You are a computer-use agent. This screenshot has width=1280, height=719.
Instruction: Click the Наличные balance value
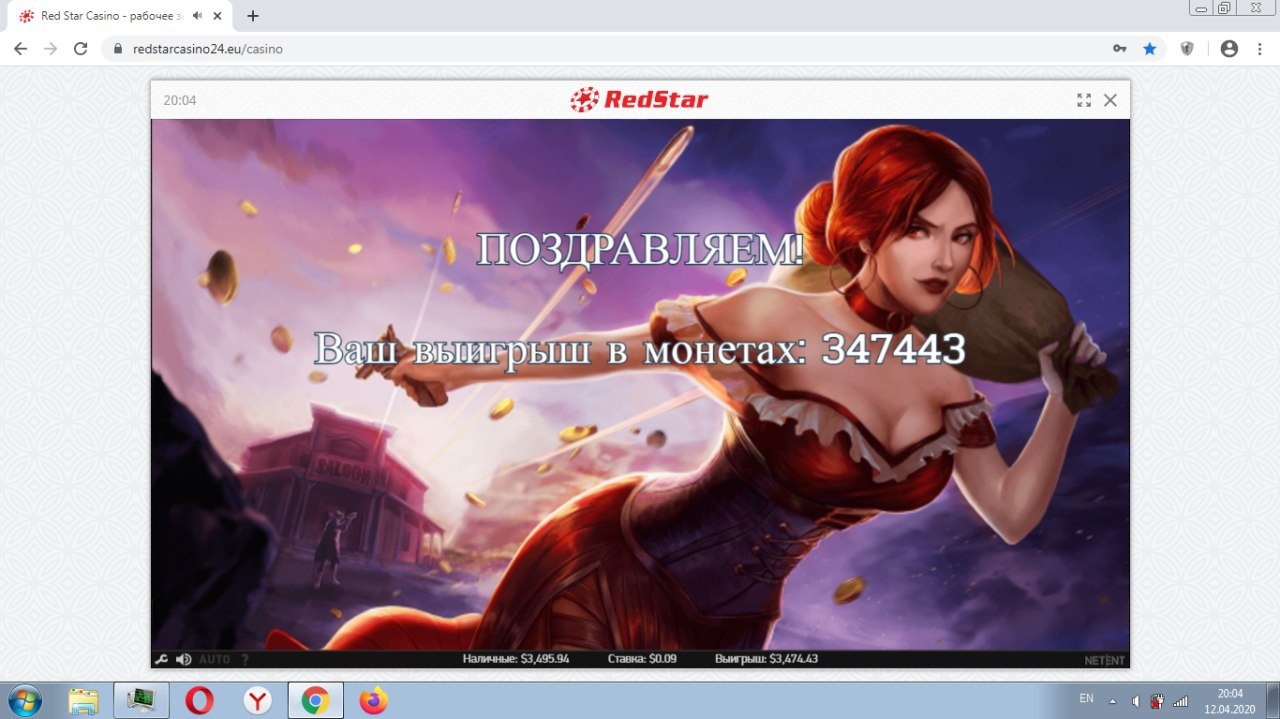click(x=516, y=659)
